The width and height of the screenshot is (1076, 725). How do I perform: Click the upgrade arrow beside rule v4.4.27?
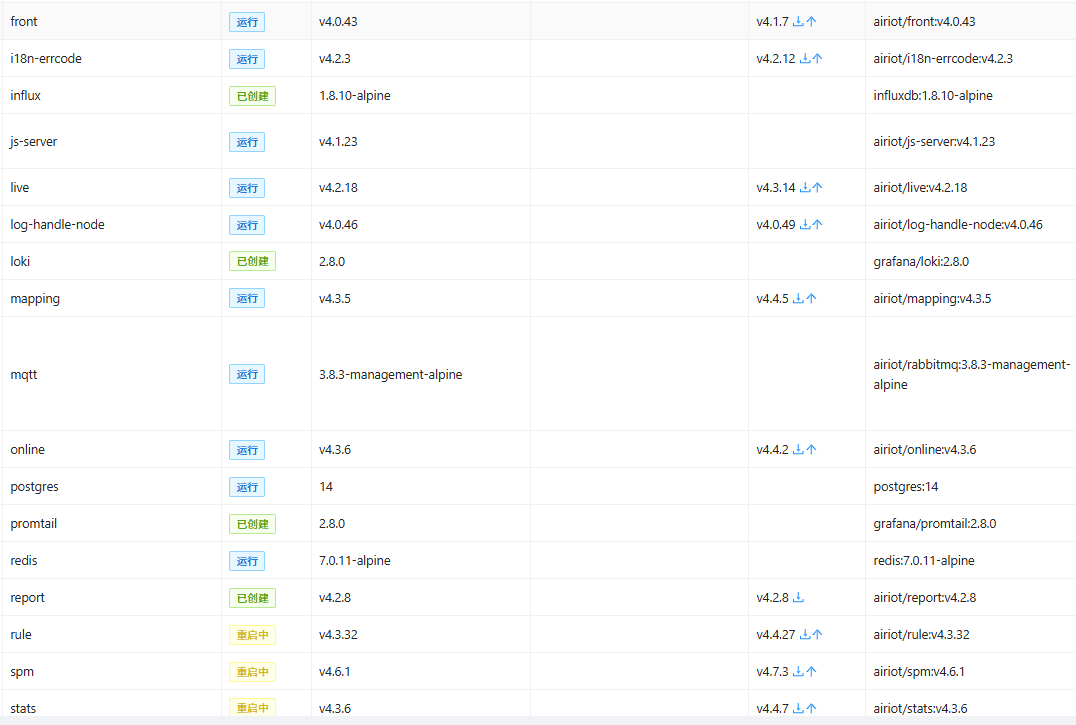pos(817,634)
